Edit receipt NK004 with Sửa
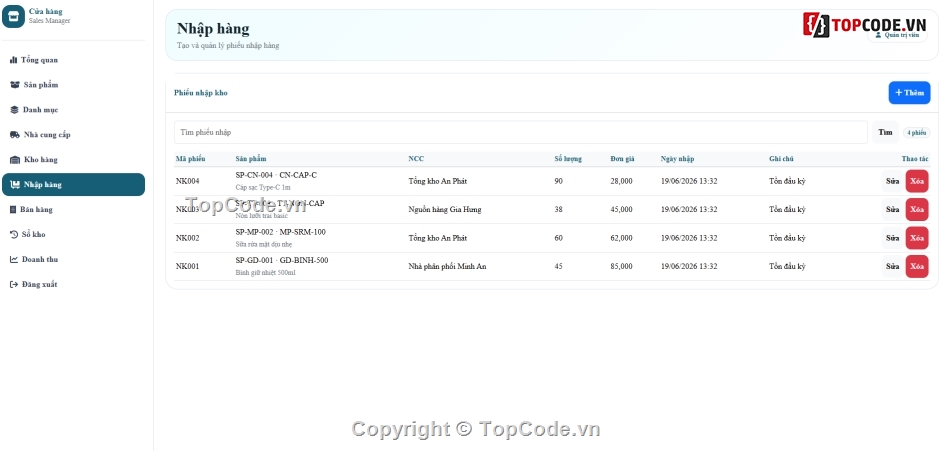This screenshot has height=451, width=950. pos(892,181)
